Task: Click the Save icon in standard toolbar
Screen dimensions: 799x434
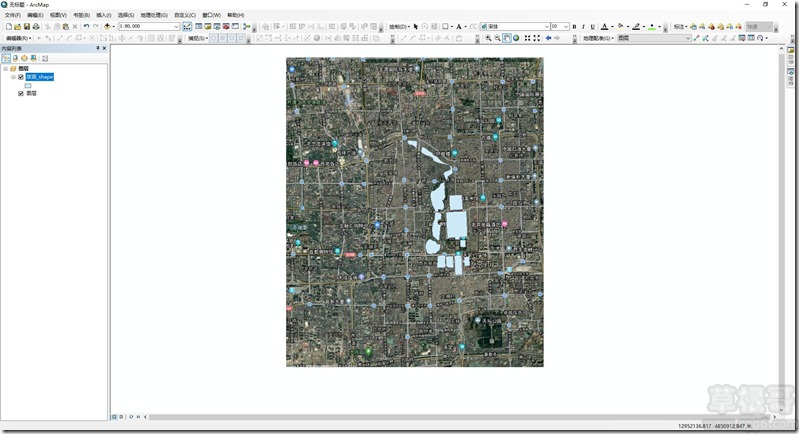Action: (x=27, y=26)
